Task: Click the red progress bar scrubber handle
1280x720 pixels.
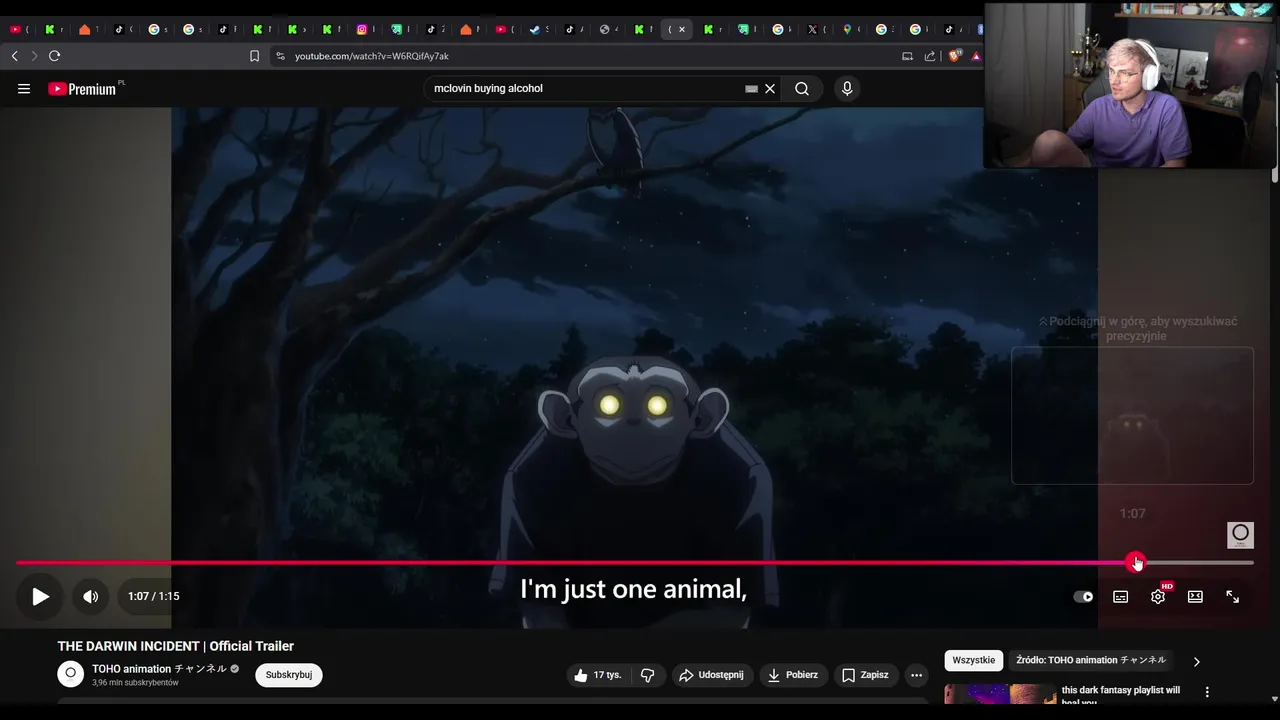Action: [x=1135, y=563]
